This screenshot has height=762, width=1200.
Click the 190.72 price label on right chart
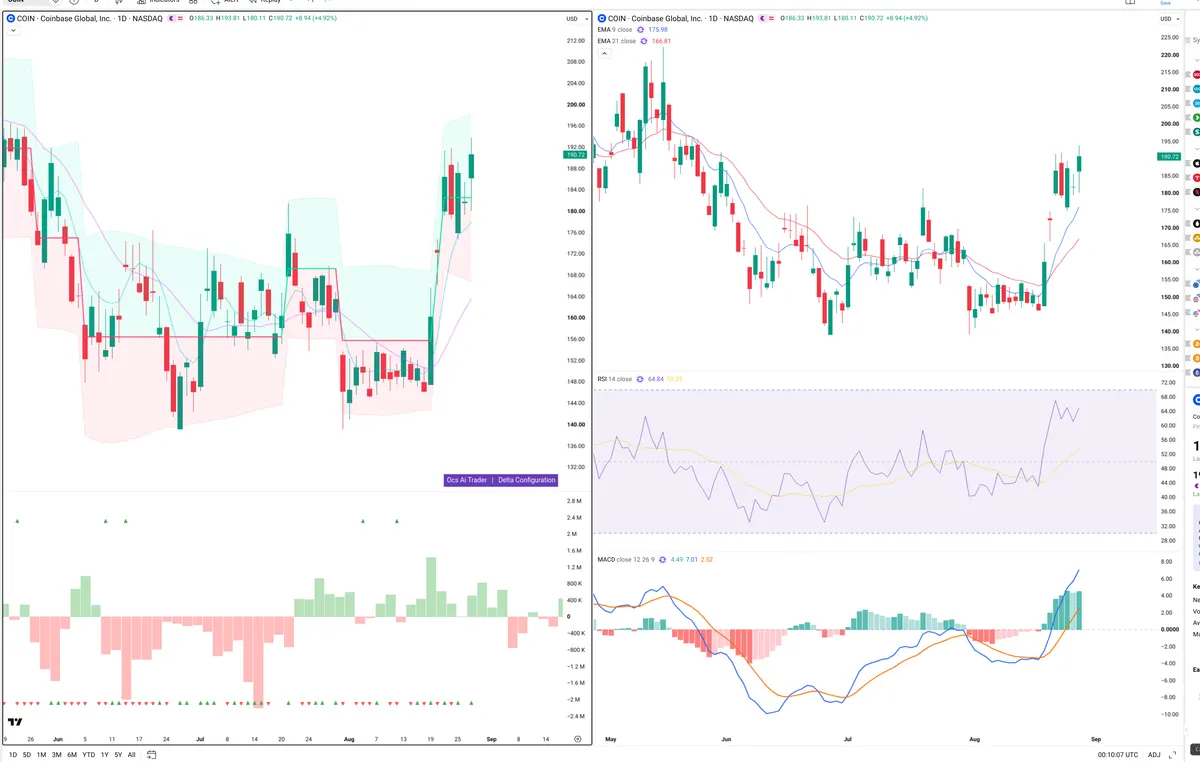click(1169, 157)
